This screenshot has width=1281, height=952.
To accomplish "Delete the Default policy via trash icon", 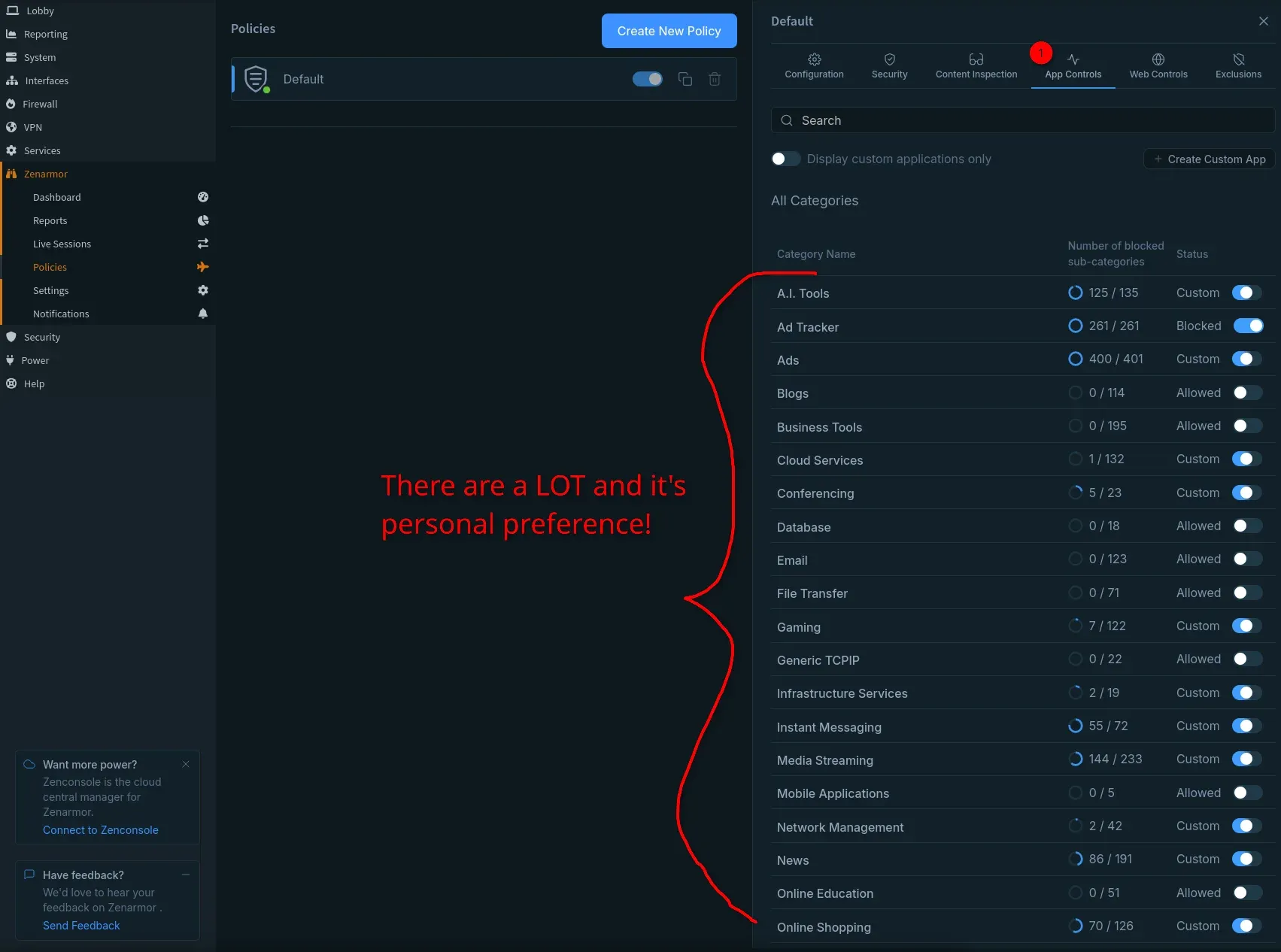I will [715, 79].
